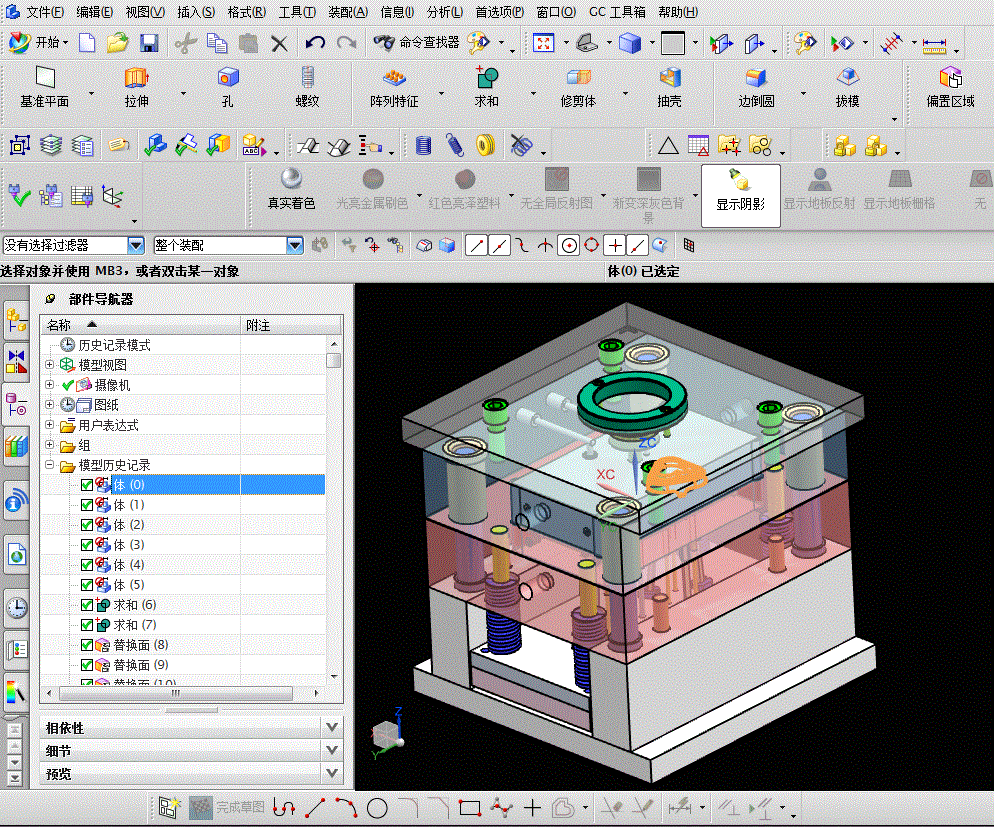Click the Delete X icon

279,43
